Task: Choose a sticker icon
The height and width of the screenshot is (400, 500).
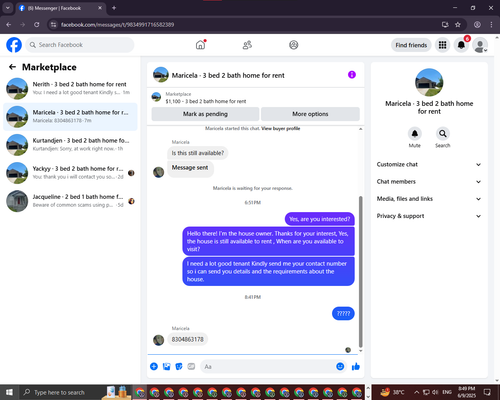Action: pyautogui.click(x=179, y=366)
